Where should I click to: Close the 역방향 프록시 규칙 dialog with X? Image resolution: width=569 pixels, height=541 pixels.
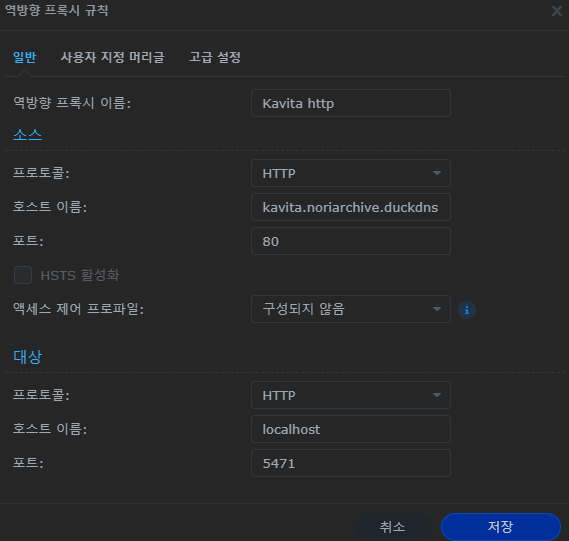pyautogui.click(x=557, y=11)
